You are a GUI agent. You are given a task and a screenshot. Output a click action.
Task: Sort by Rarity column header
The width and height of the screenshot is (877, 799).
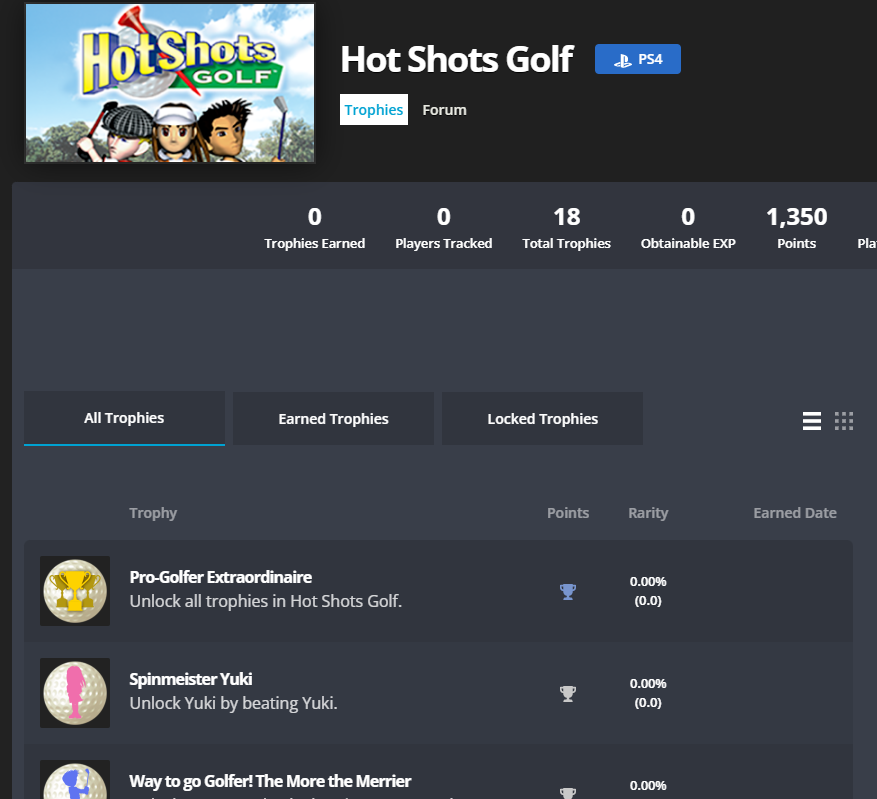pos(648,513)
